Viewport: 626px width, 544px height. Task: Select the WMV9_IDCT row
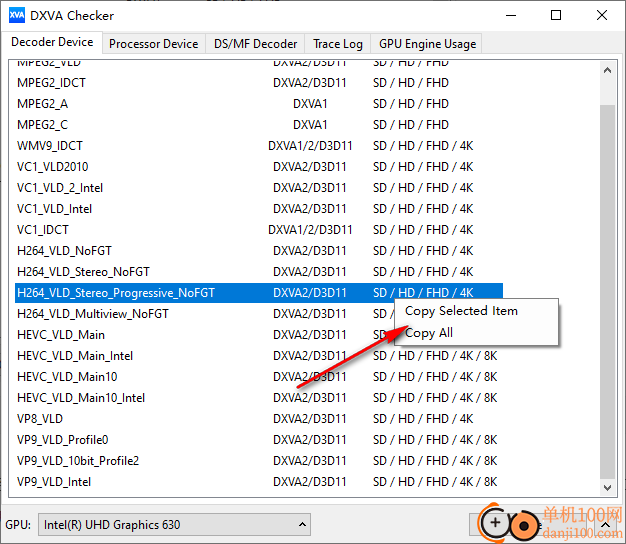point(259,146)
